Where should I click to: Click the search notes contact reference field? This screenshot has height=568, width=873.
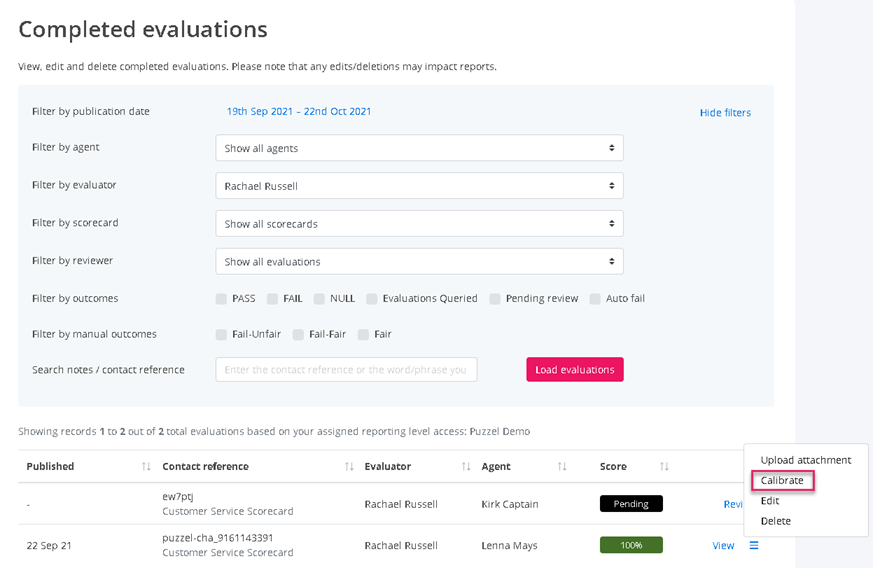(346, 370)
